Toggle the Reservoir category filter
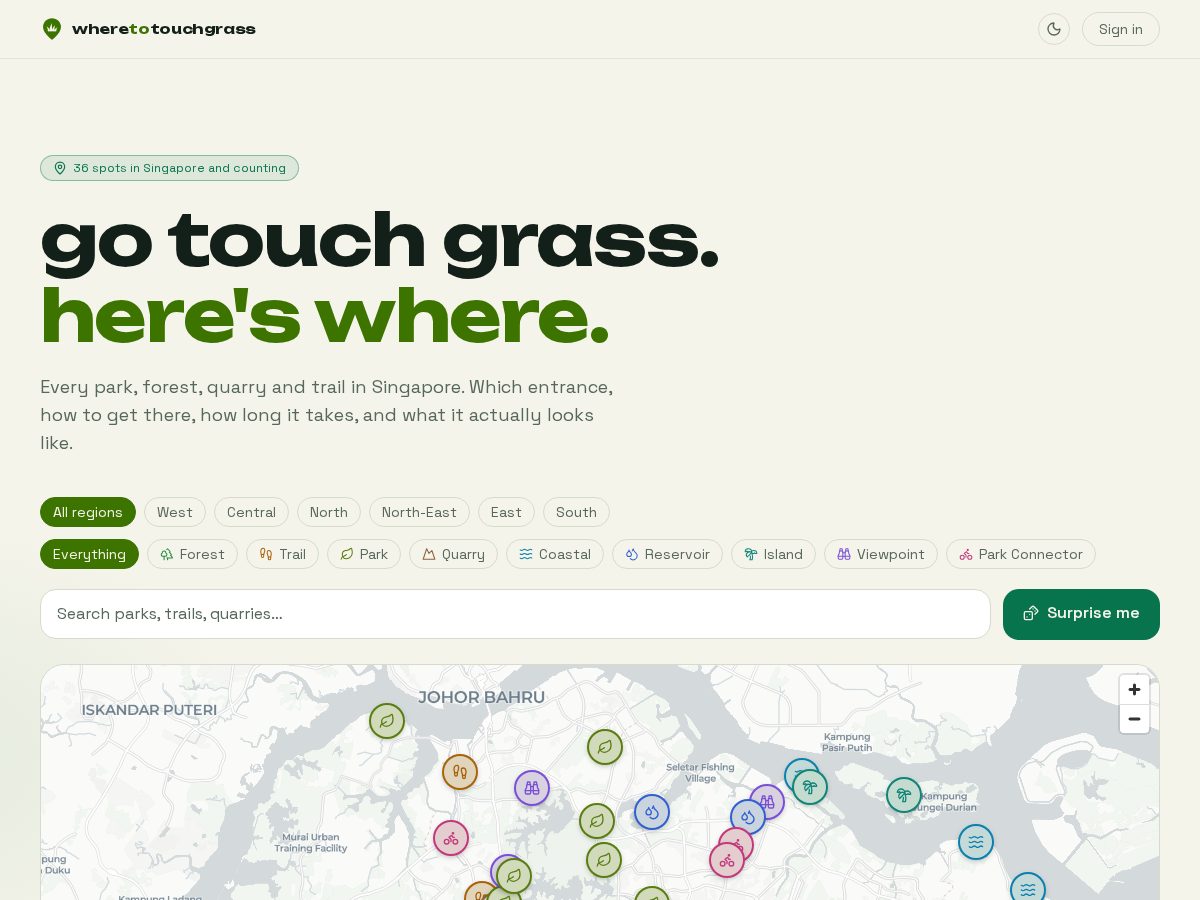 click(x=667, y=554)
